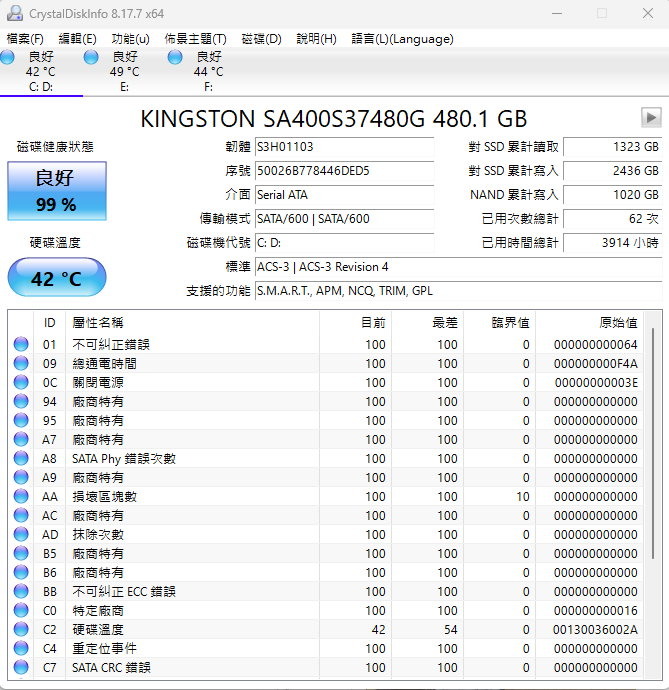Click status orb for attribute 09 row
669x690 pixels.
point(21,363)
